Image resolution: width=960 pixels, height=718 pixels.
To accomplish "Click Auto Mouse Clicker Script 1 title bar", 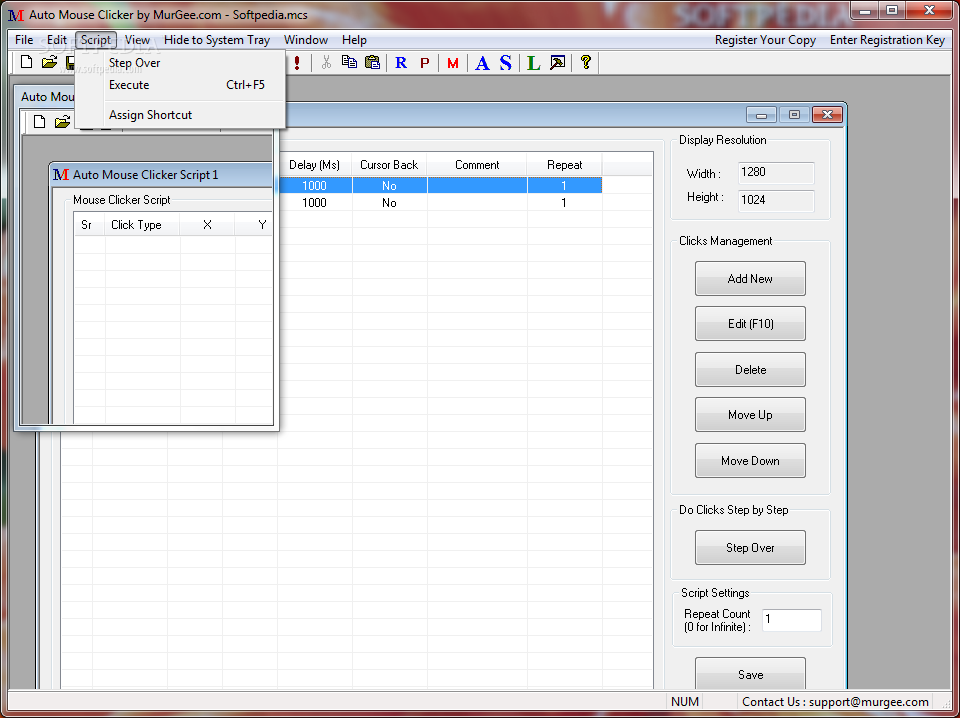I will pos(162,175).
